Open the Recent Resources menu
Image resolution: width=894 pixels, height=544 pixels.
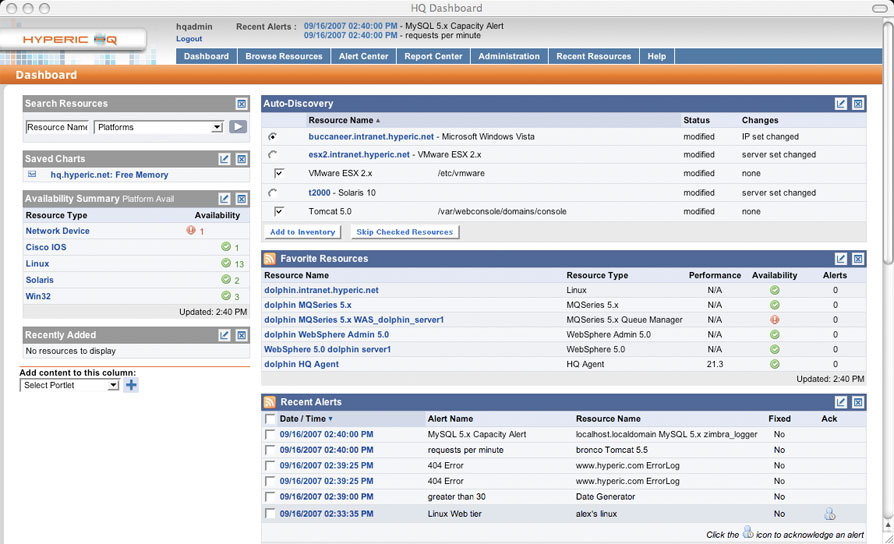pos(594,56)
